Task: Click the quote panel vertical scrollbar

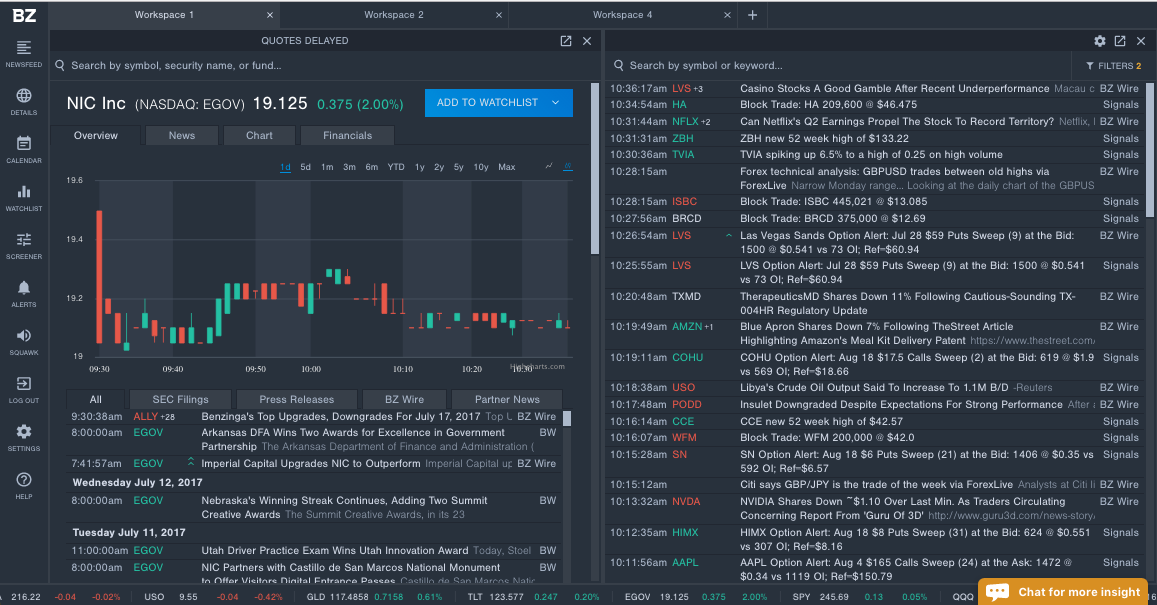Action: tap(595, 170)
